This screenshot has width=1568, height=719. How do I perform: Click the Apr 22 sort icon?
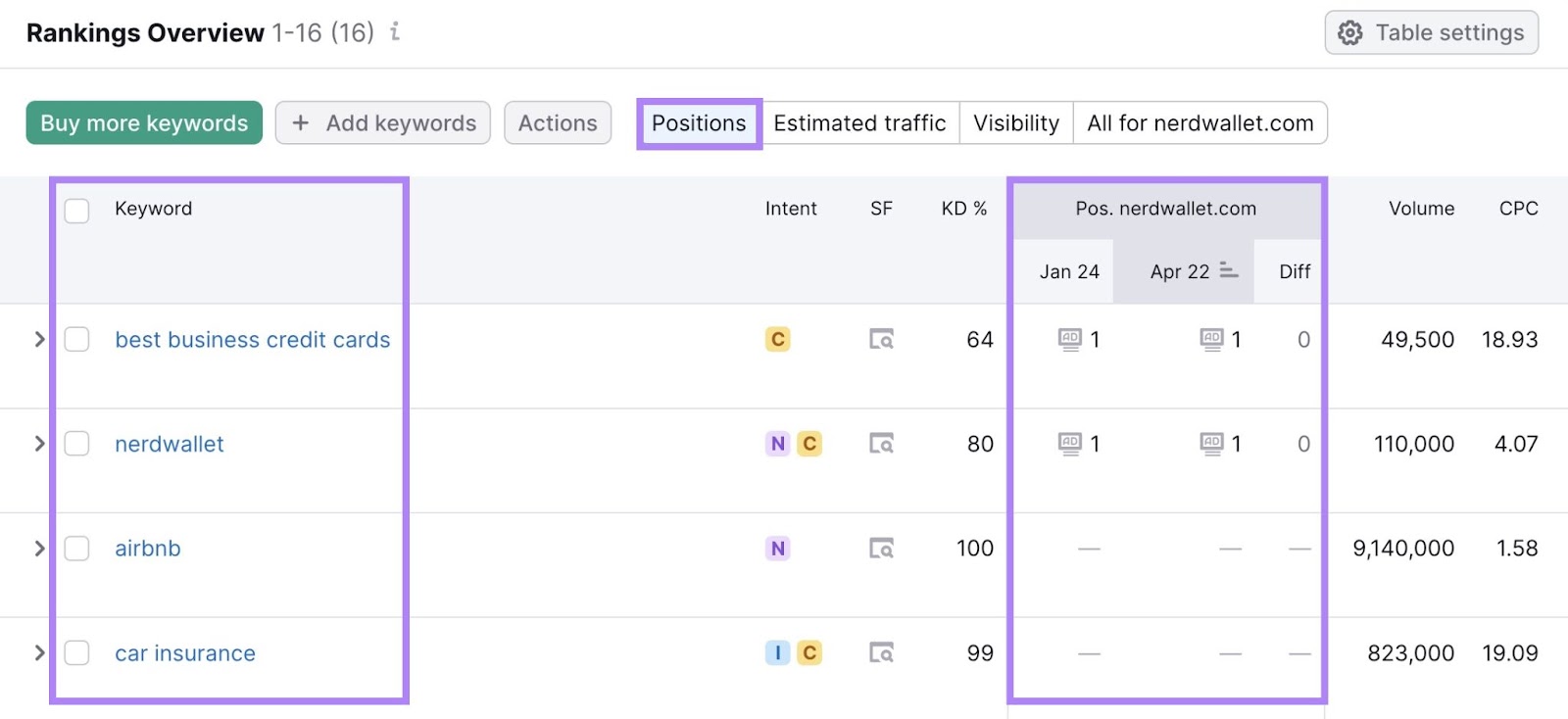point(1229,271)
